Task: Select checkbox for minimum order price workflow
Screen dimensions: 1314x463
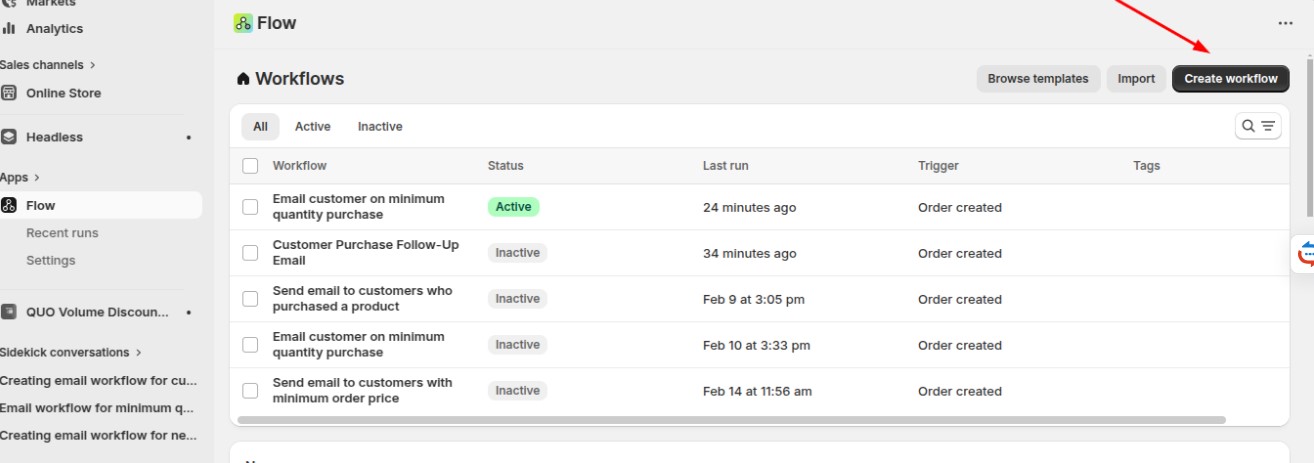Action: 250,391
